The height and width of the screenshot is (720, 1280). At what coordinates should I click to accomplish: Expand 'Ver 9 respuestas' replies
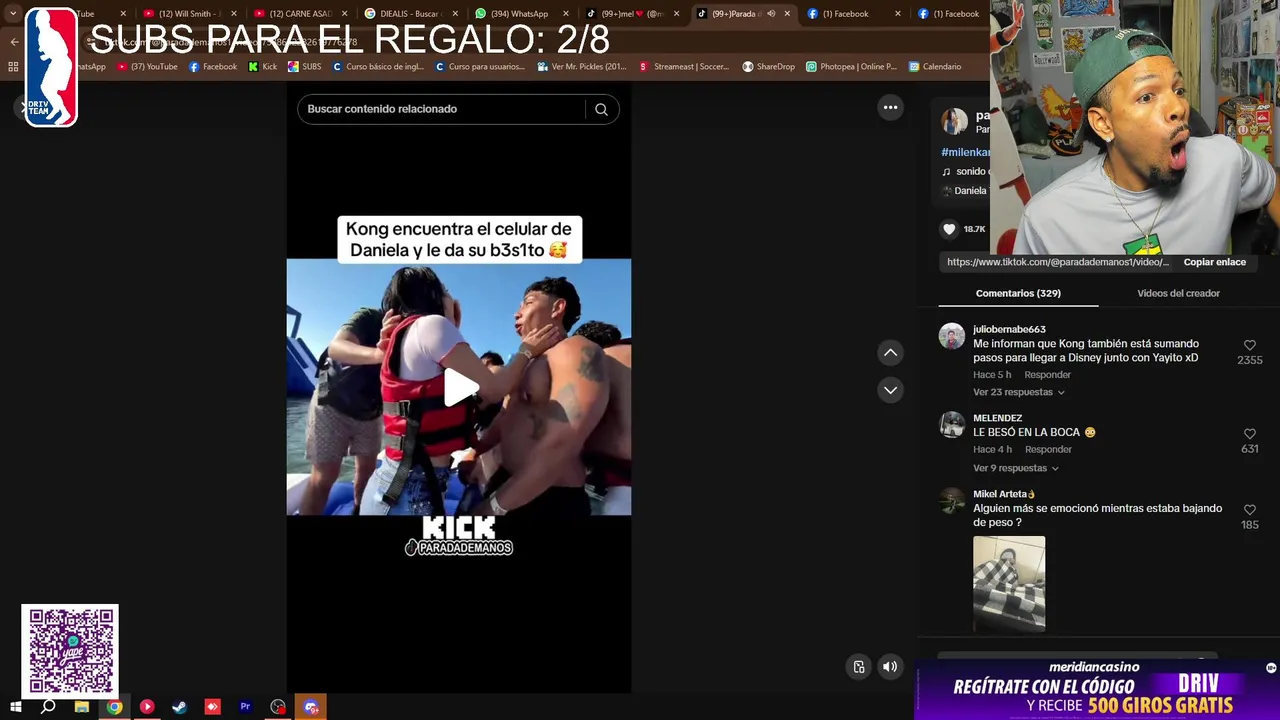click(1016, 468)
